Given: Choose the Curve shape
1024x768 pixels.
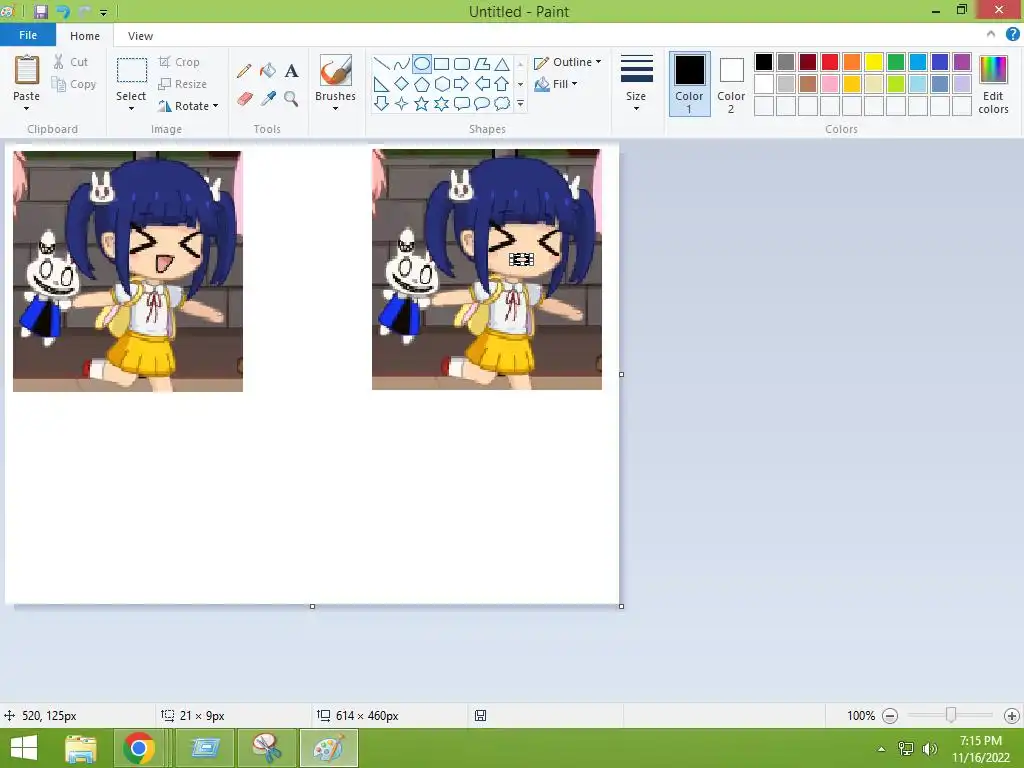Looking at the screenshot, I should [x=402, y=64].
